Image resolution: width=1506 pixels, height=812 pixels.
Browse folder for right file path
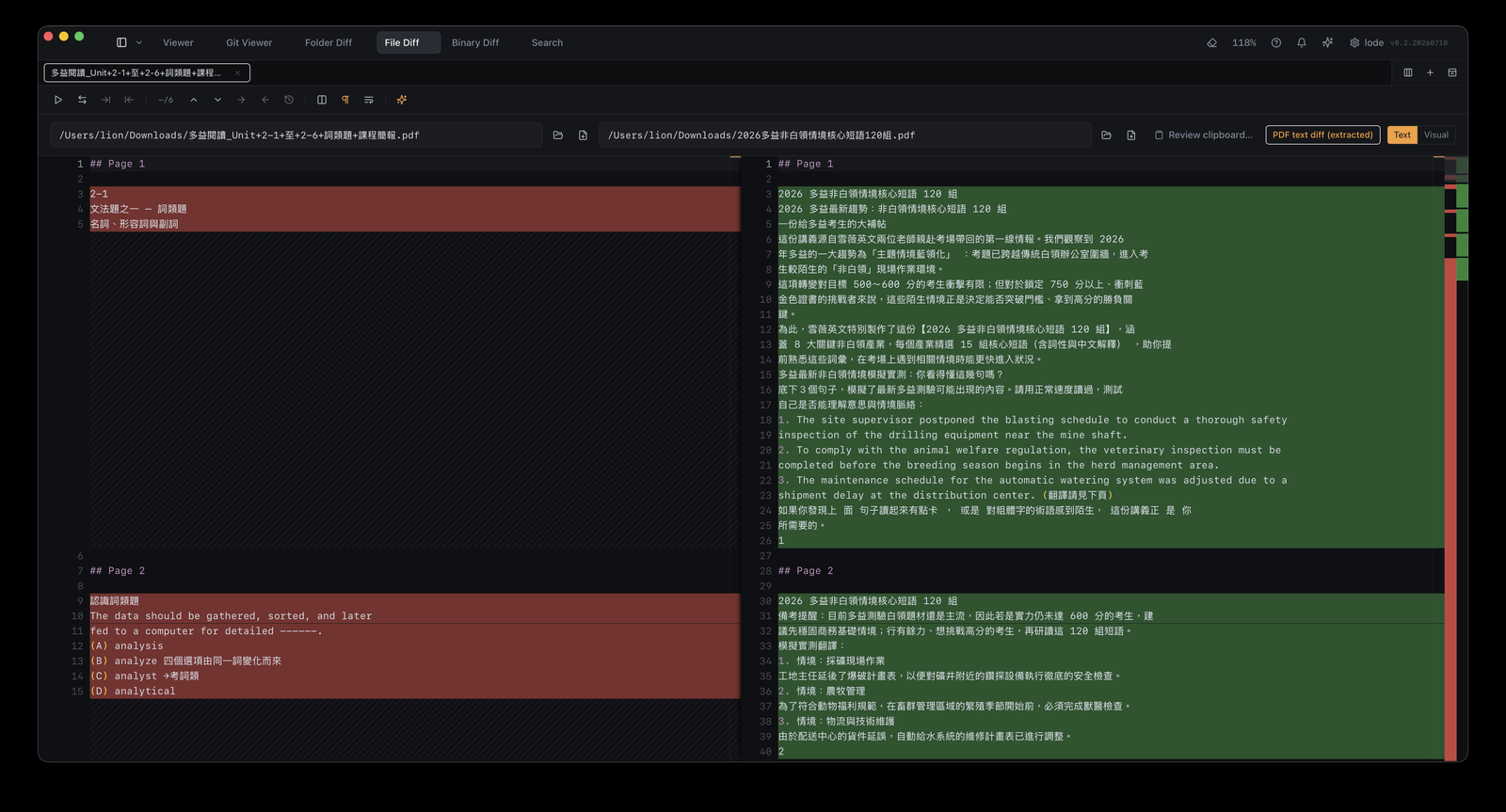1106,135
